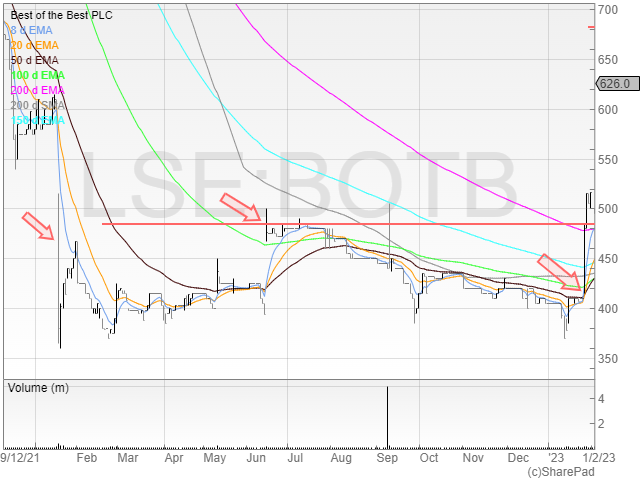Click the 700 price axis label
The image size is (640, 480).
coord(608,9)
